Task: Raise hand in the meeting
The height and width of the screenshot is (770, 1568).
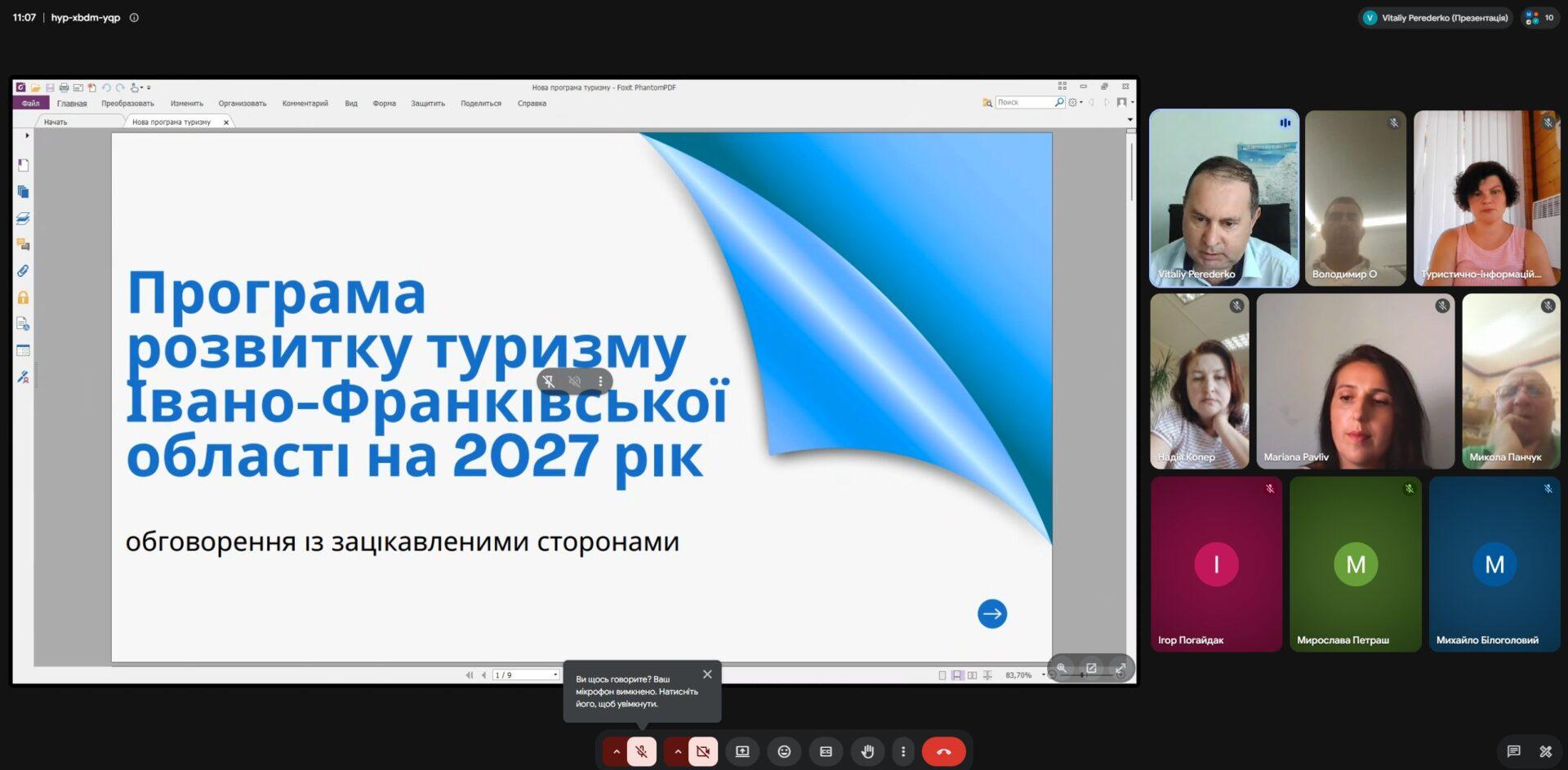Action: (x=867, y=751)
